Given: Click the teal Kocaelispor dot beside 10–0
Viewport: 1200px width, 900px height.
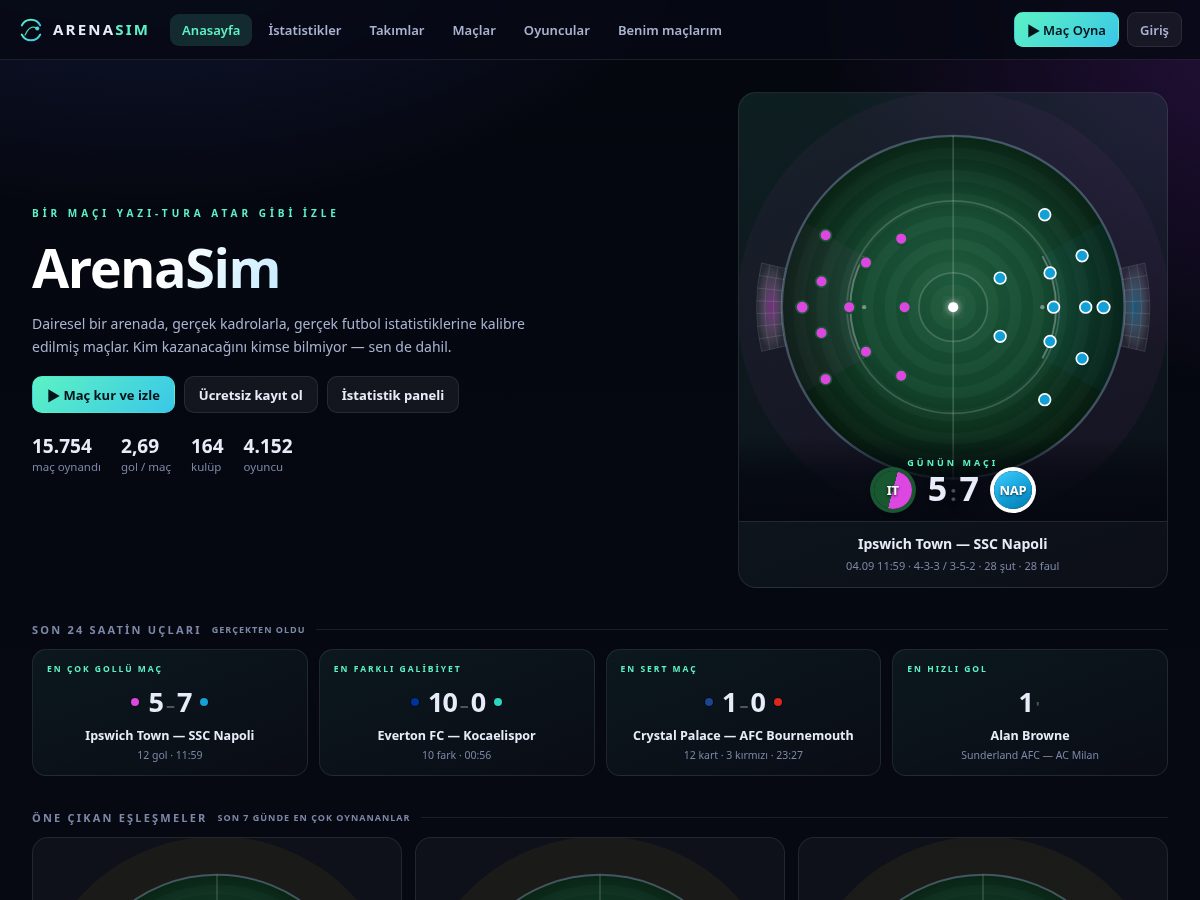Looking at the screenshot, I should pyautogui.click(x=498, y=702).
